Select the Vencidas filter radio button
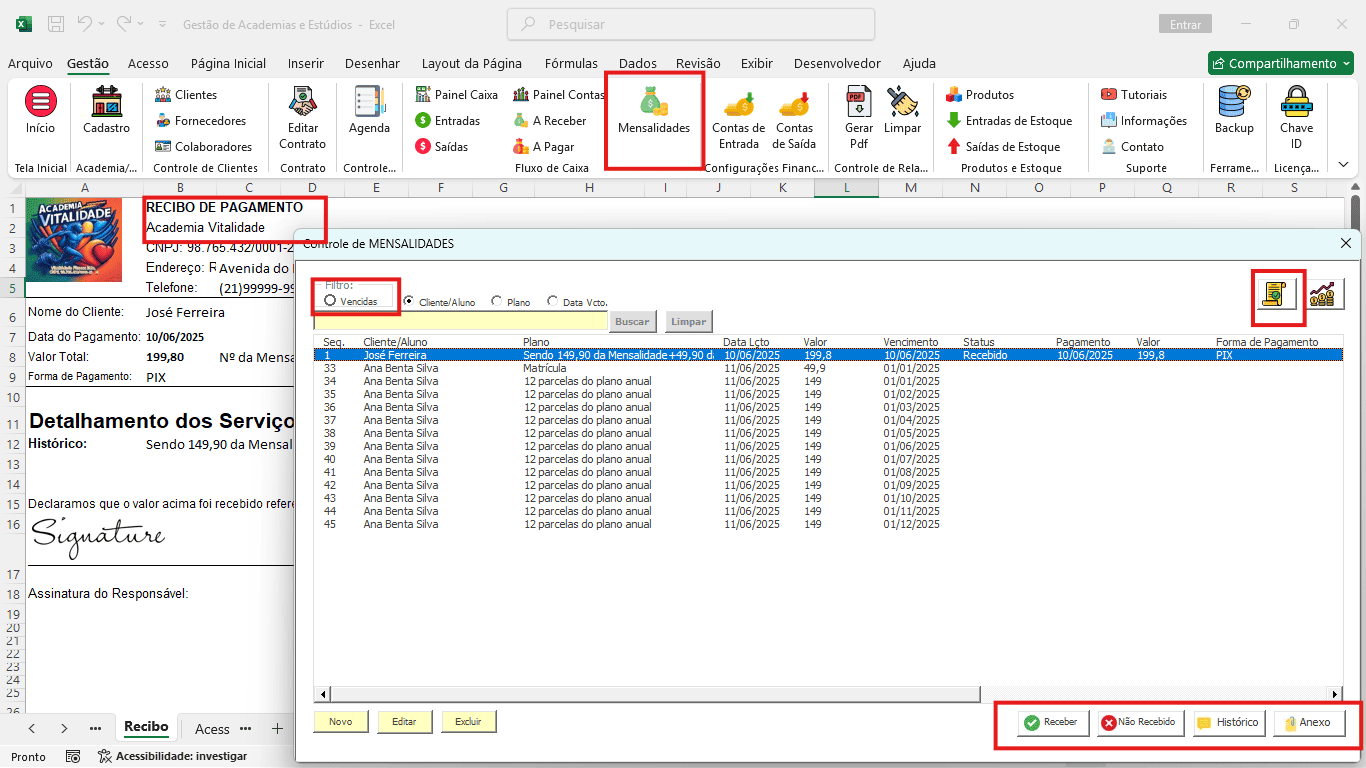The height and width of the screenshot is (768, 1366). point(330,300)
